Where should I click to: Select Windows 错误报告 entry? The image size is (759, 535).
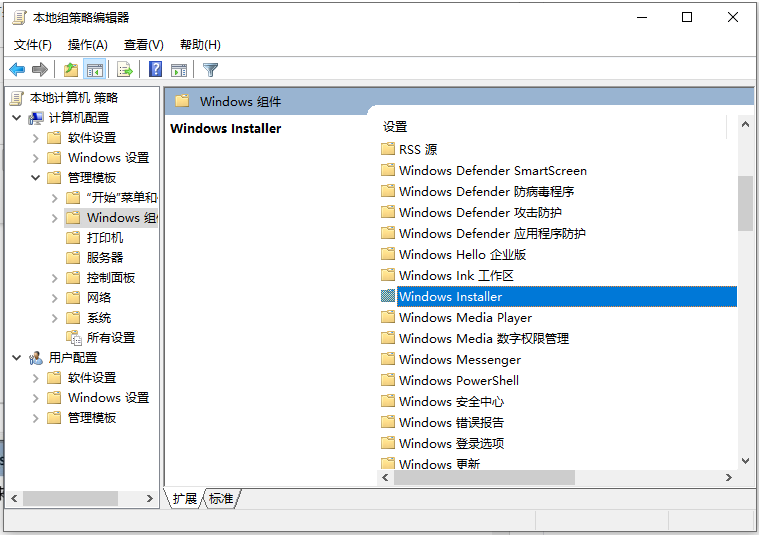pyautogui.click(x=451, y=422)
